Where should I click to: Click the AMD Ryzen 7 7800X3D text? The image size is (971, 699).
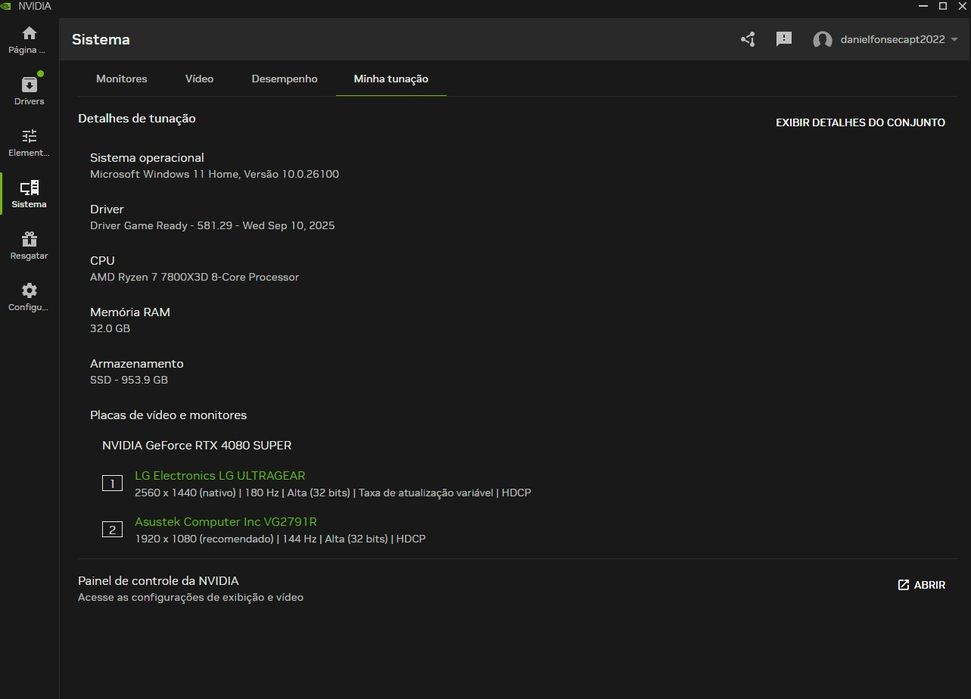click(194, 277)
